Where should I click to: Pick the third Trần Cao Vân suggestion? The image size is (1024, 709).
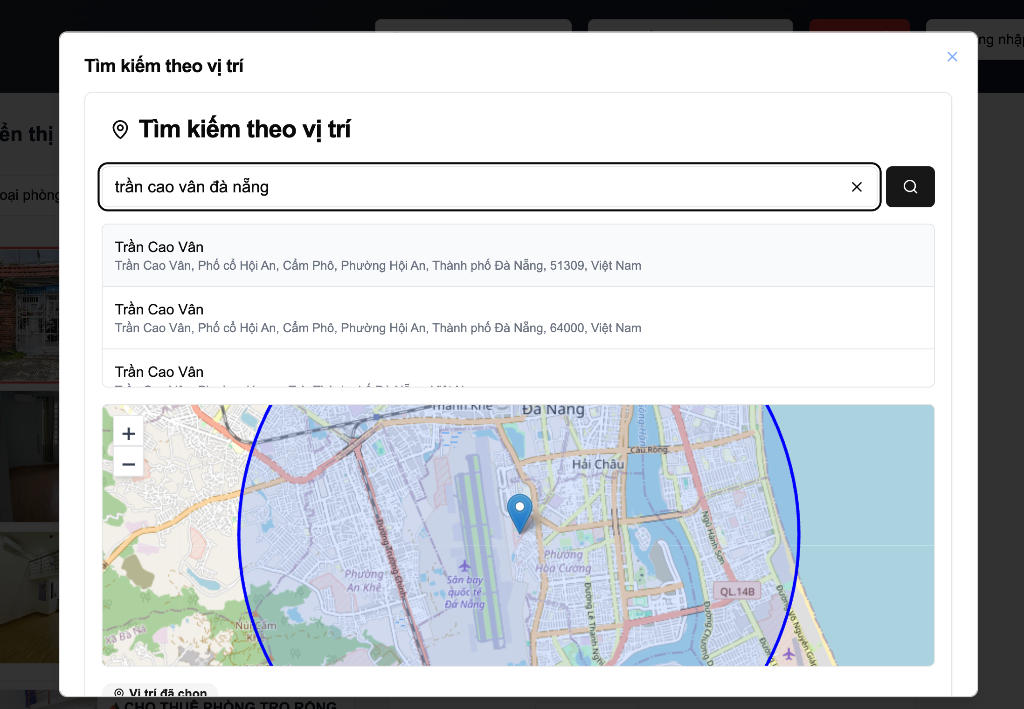click(x=518, y=373)
